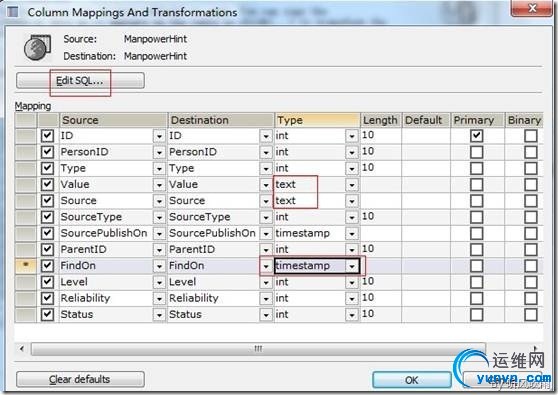Uncheck Primary checkbox for ID row

(477, 136)
